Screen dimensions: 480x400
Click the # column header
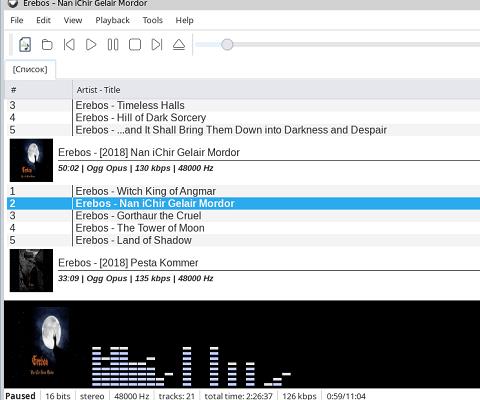[x=39, y=90]
